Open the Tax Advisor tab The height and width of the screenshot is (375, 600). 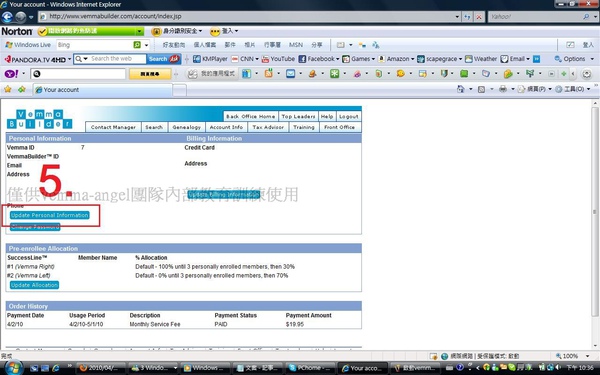(x=268, y=127)
